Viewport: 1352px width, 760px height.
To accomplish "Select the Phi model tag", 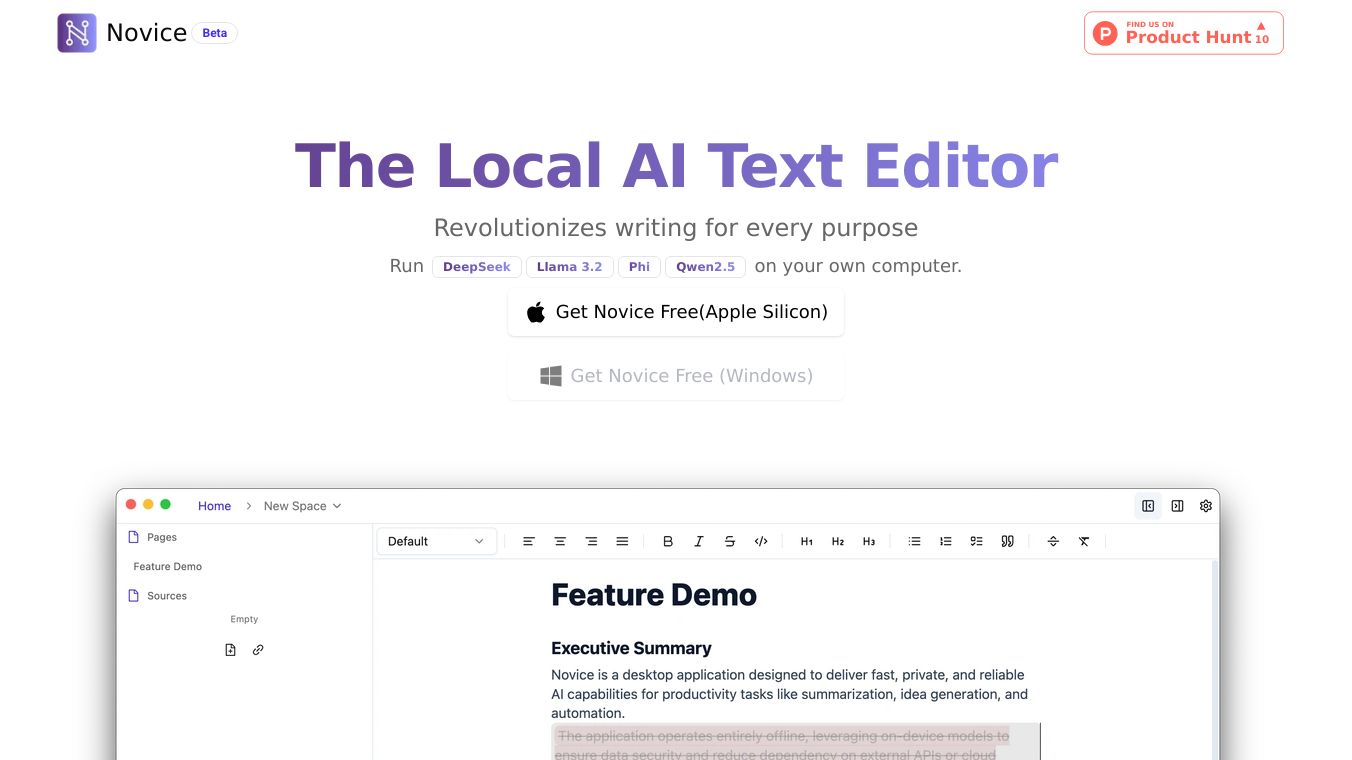I will [x=639, y=267].
